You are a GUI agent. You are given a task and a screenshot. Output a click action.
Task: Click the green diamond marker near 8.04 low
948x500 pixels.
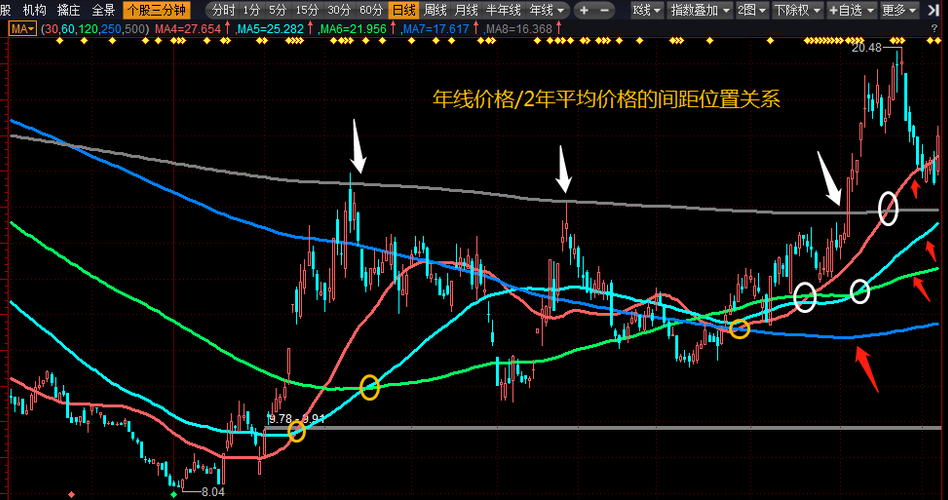174,495
